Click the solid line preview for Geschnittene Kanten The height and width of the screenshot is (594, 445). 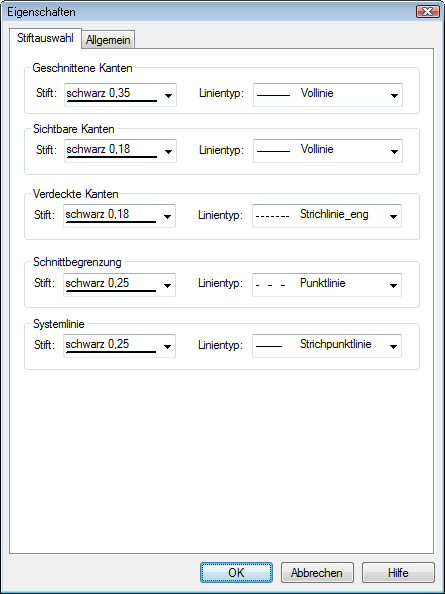tap(273, 95)
